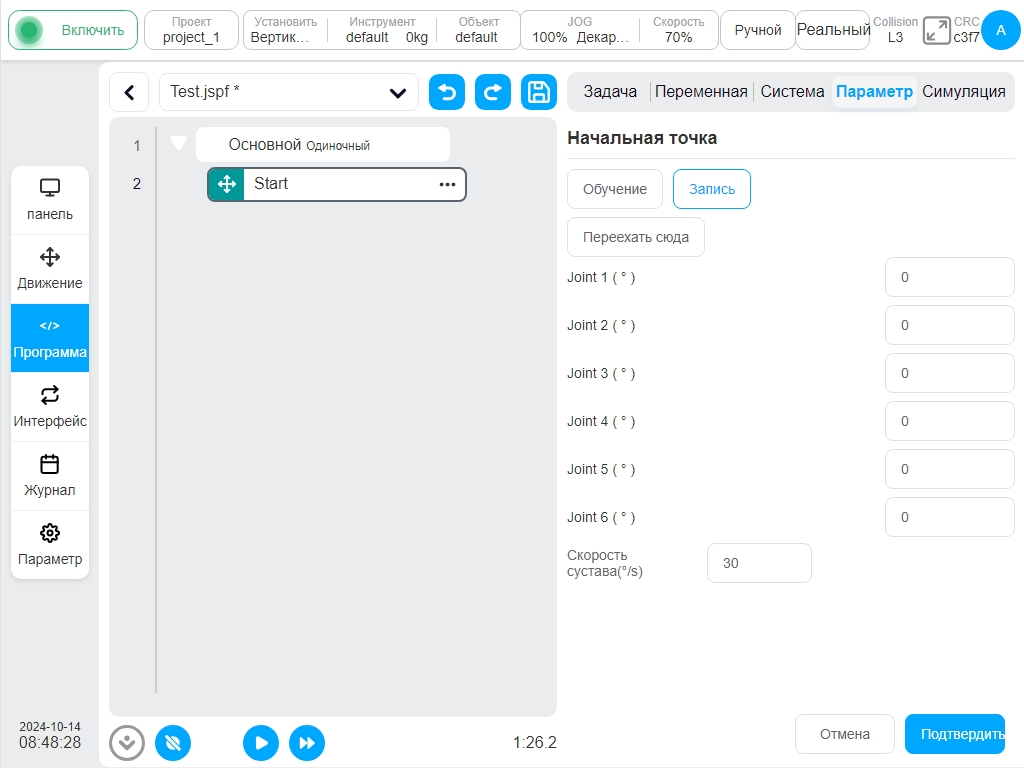Start the program with play button
This screenshot has height=768, width=1024.
tap(261, 743)
